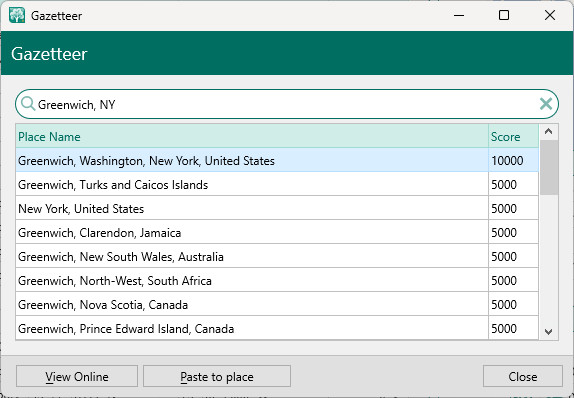Clear the search field with X icon
Image resolution: width=574 pixels, height=398 pixels.
pyautogui.click(x=546, y=104)
